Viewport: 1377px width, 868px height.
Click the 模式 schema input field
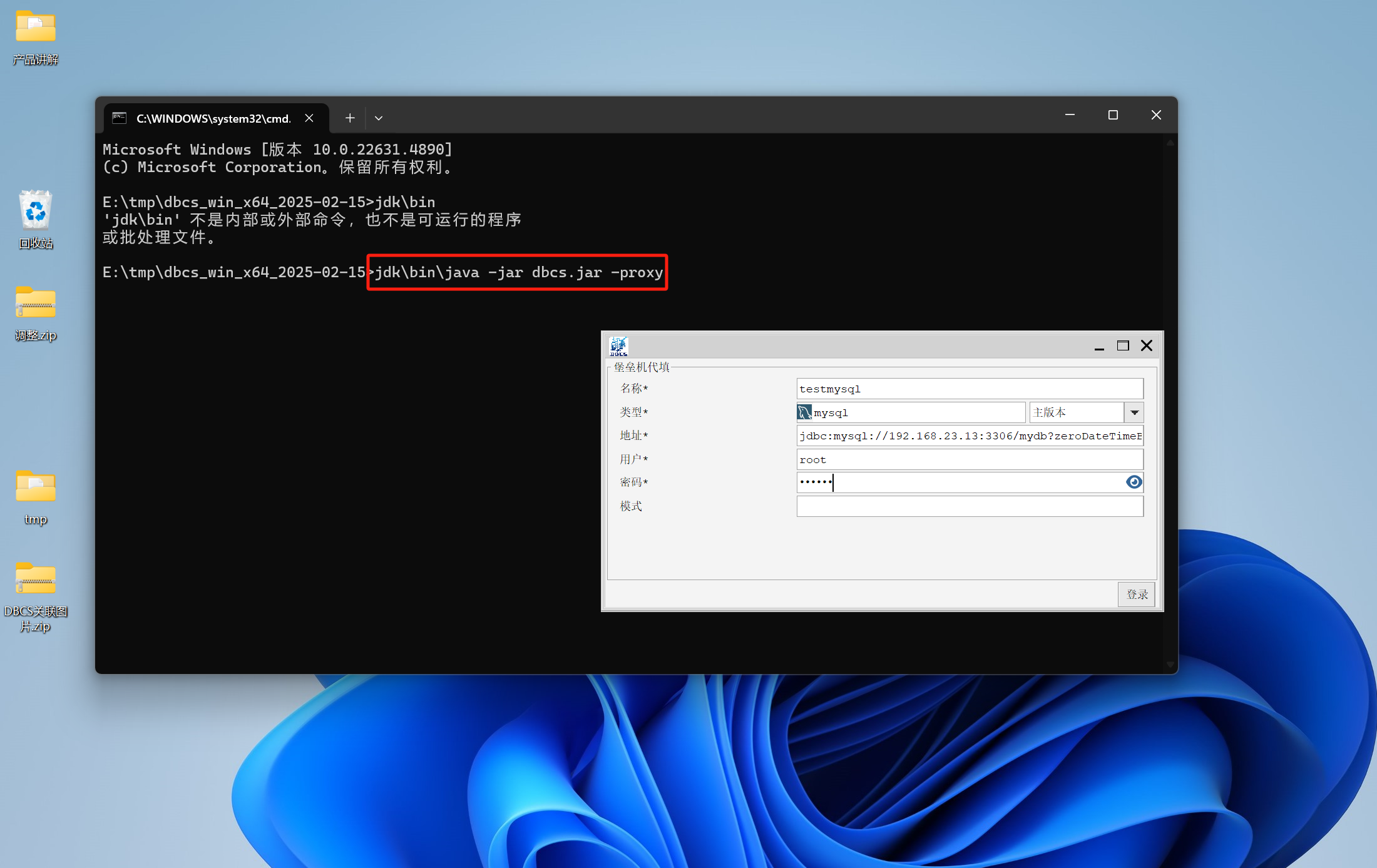969,506
